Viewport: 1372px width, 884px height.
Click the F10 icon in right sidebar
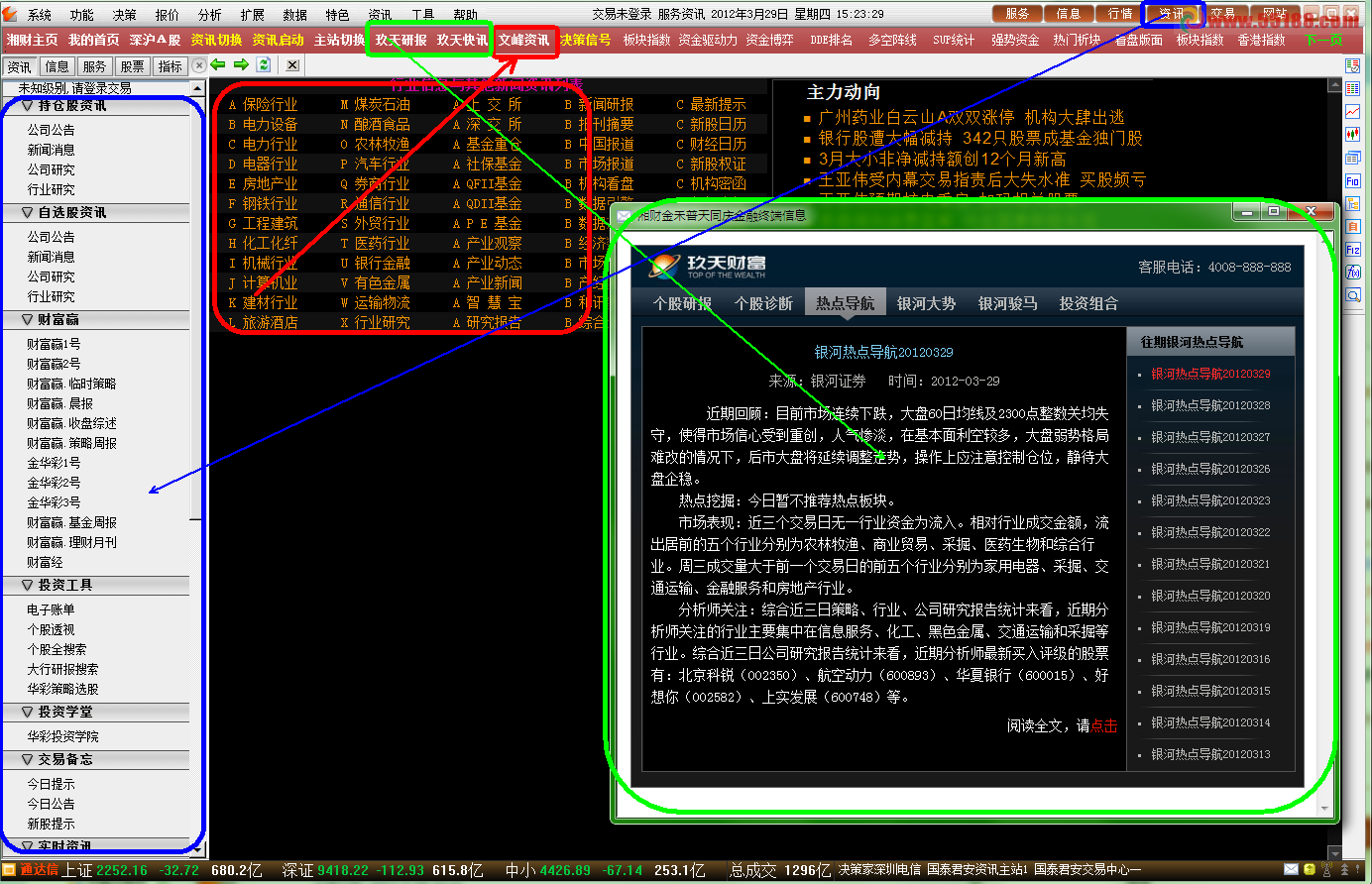[x=1353, y=181]
